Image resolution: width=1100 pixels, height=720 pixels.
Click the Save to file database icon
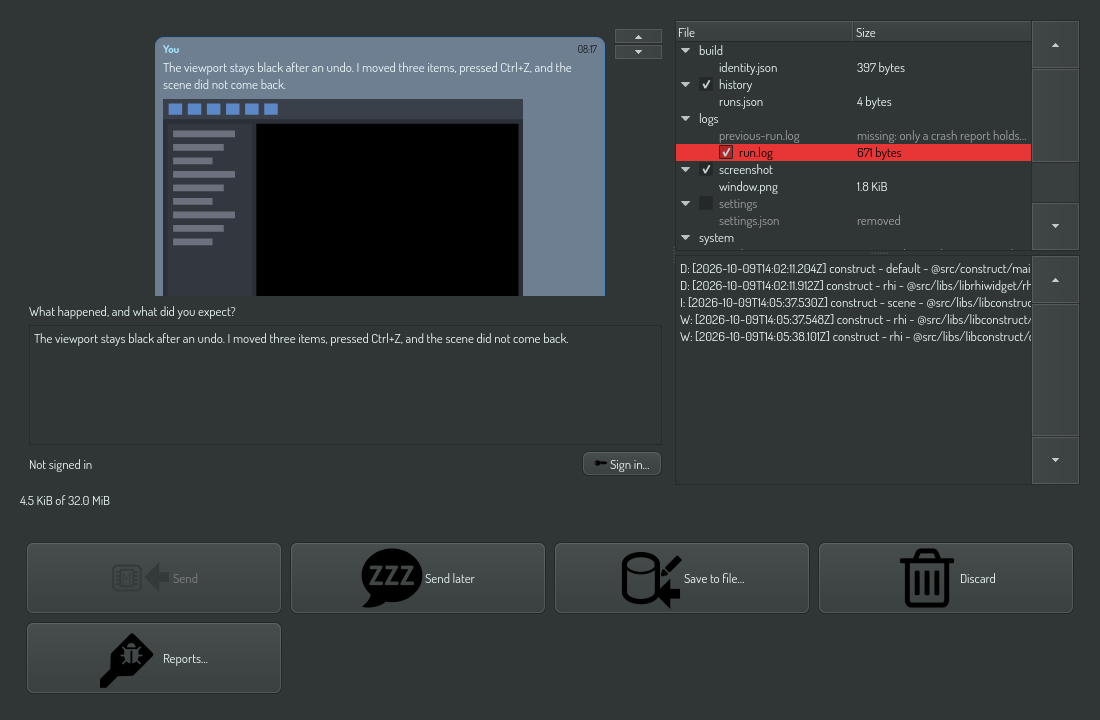pos(651,578)
